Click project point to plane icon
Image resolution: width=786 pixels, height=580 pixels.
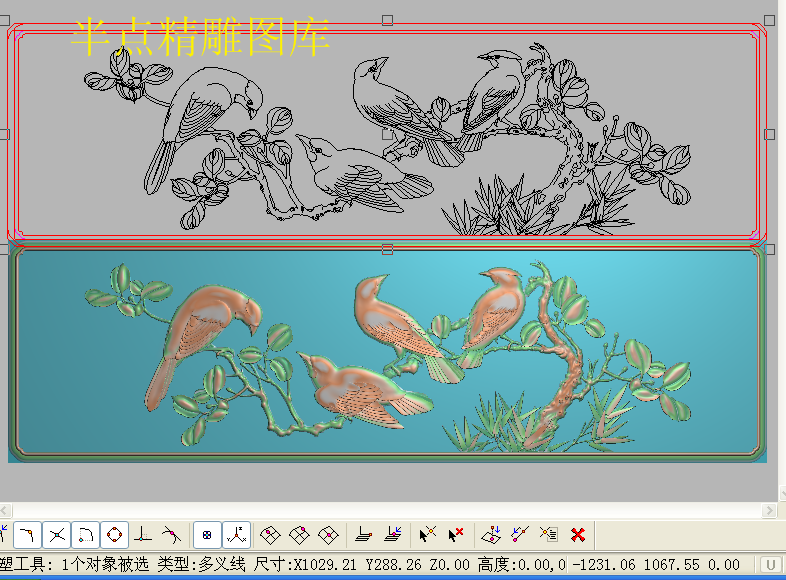pyautogui.click(x=491, y=535)
